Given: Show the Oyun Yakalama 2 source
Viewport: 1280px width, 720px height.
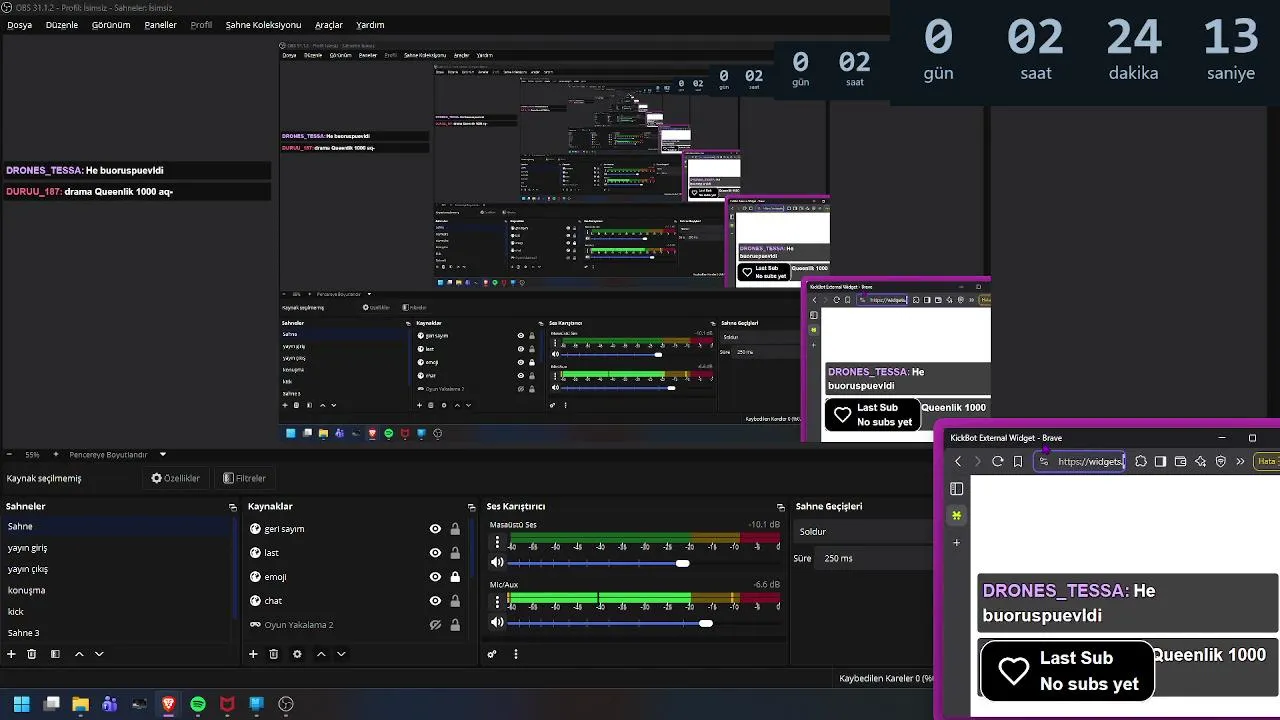Looking at the screenshot, I should [x=435, y=625].
